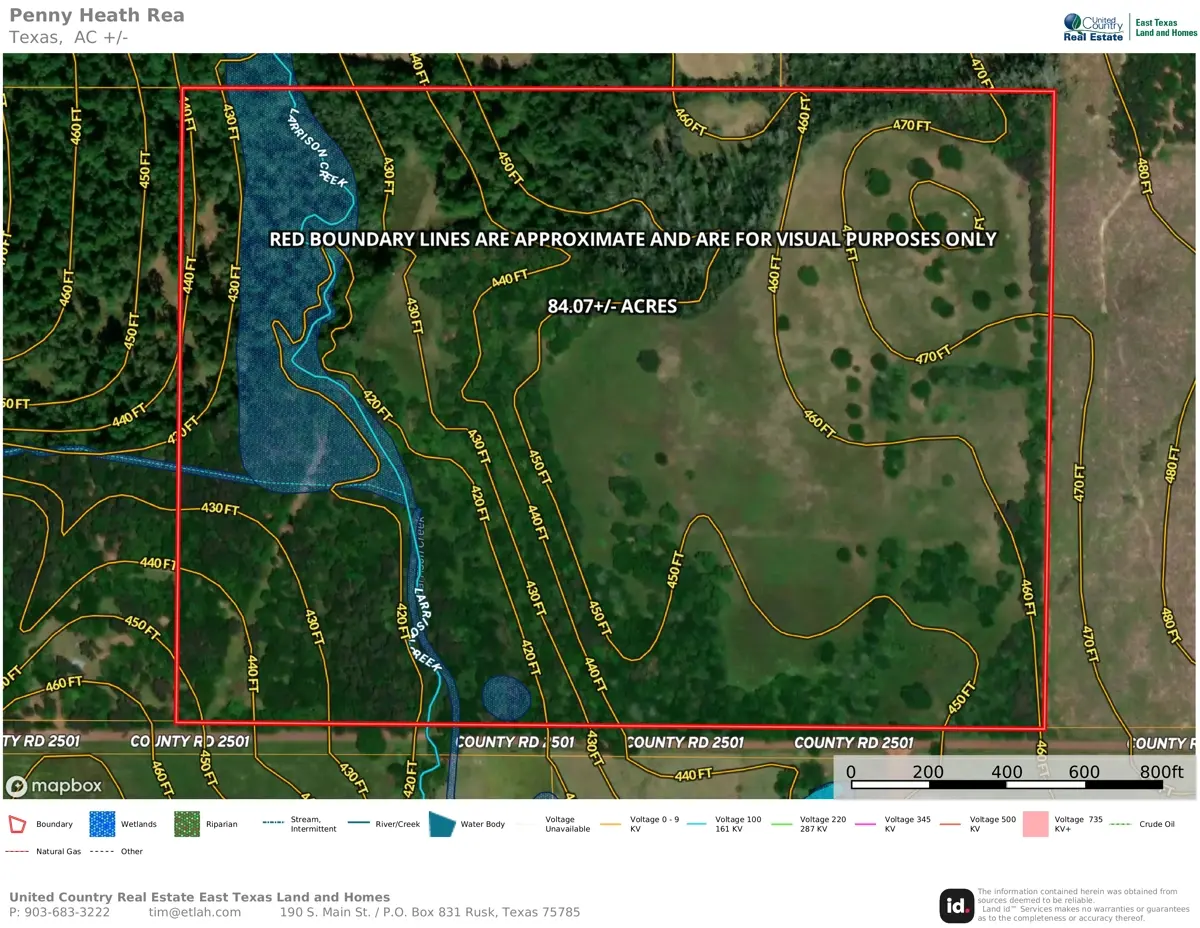This screenshot has height=928, width=1200.
Task: Click the Voltage 0 - 9 KV legend line
Action: pos(613,824)
